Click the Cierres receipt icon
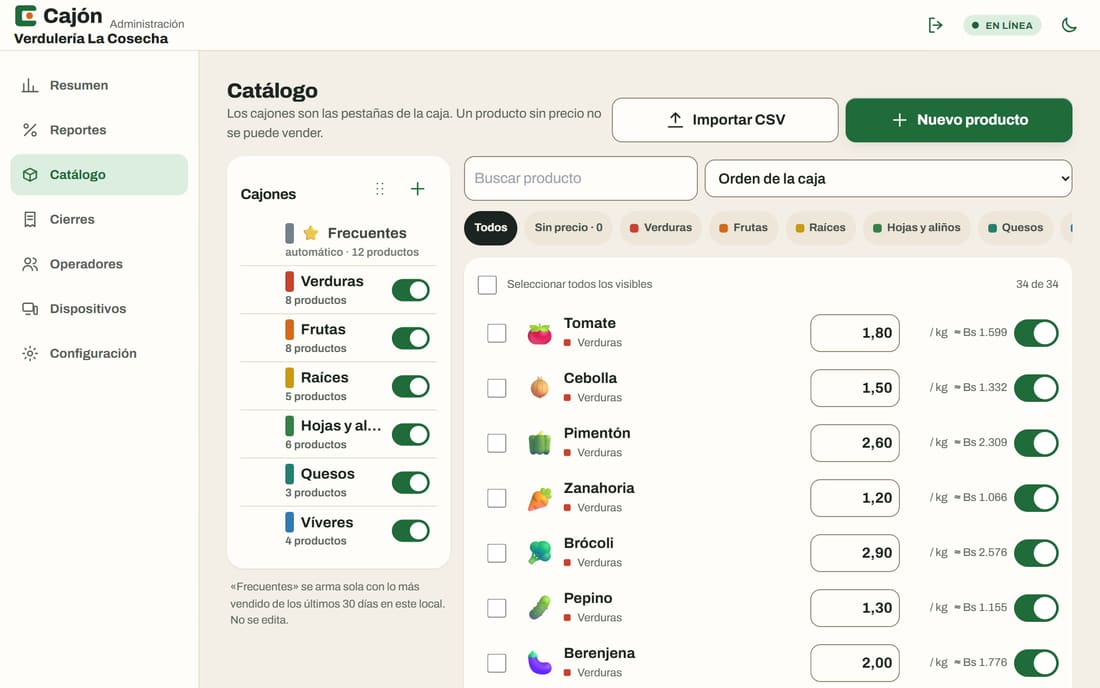Screen dimensions: 1100x688 [29, 220]
